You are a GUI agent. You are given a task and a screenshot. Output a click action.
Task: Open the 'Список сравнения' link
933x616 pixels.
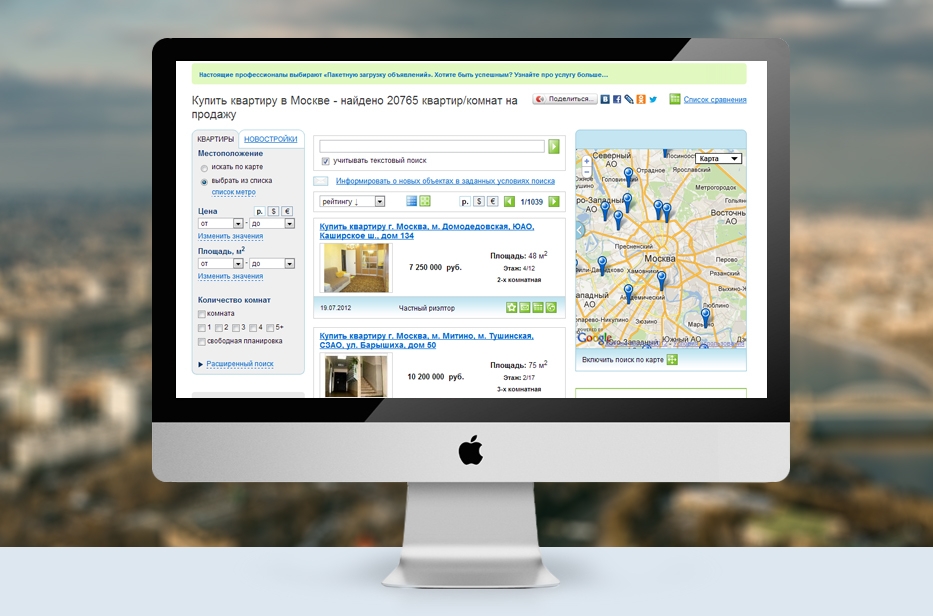click(714, 100)
